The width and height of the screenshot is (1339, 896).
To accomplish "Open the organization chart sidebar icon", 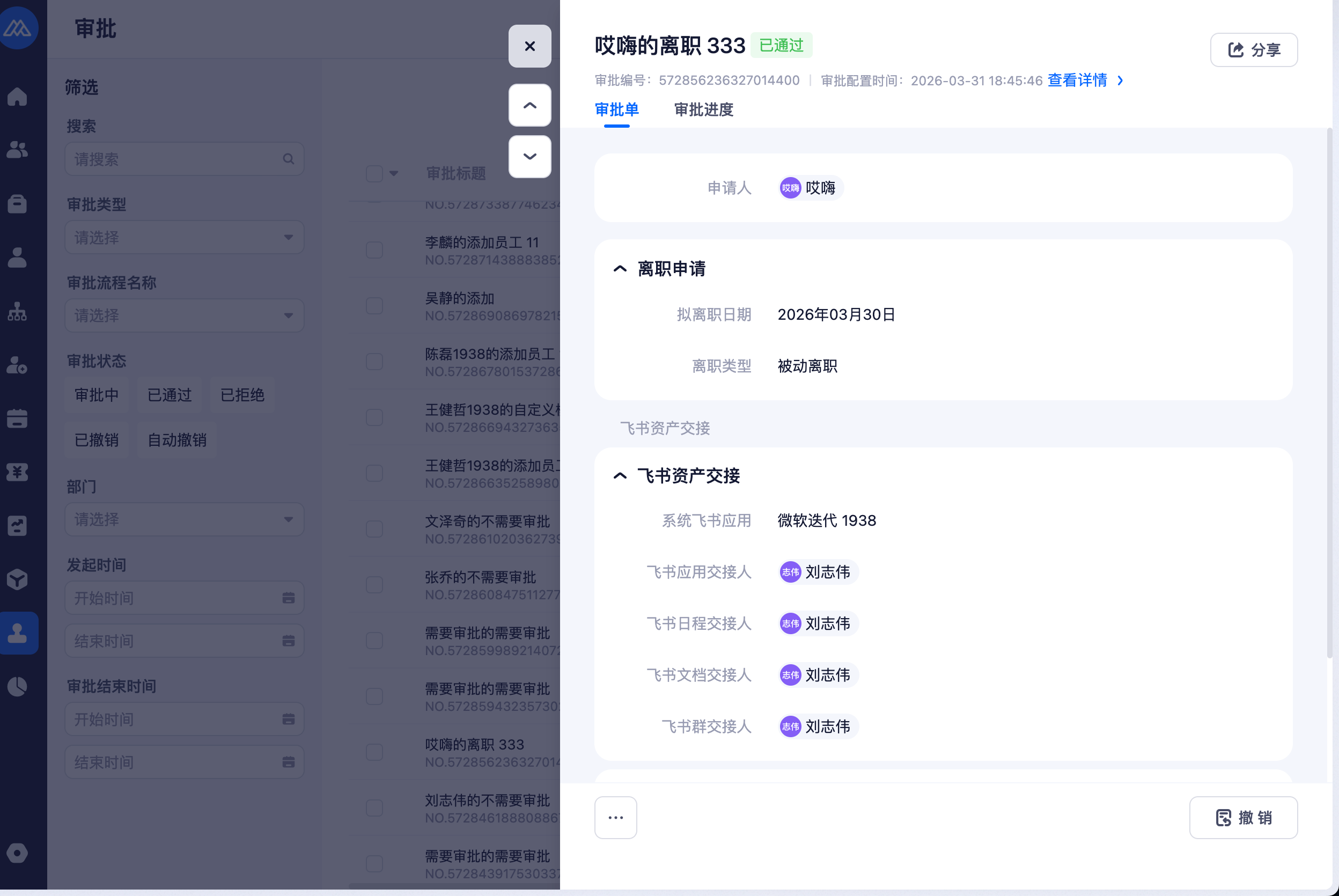I will pyautogui.click(x=17, y=311).
